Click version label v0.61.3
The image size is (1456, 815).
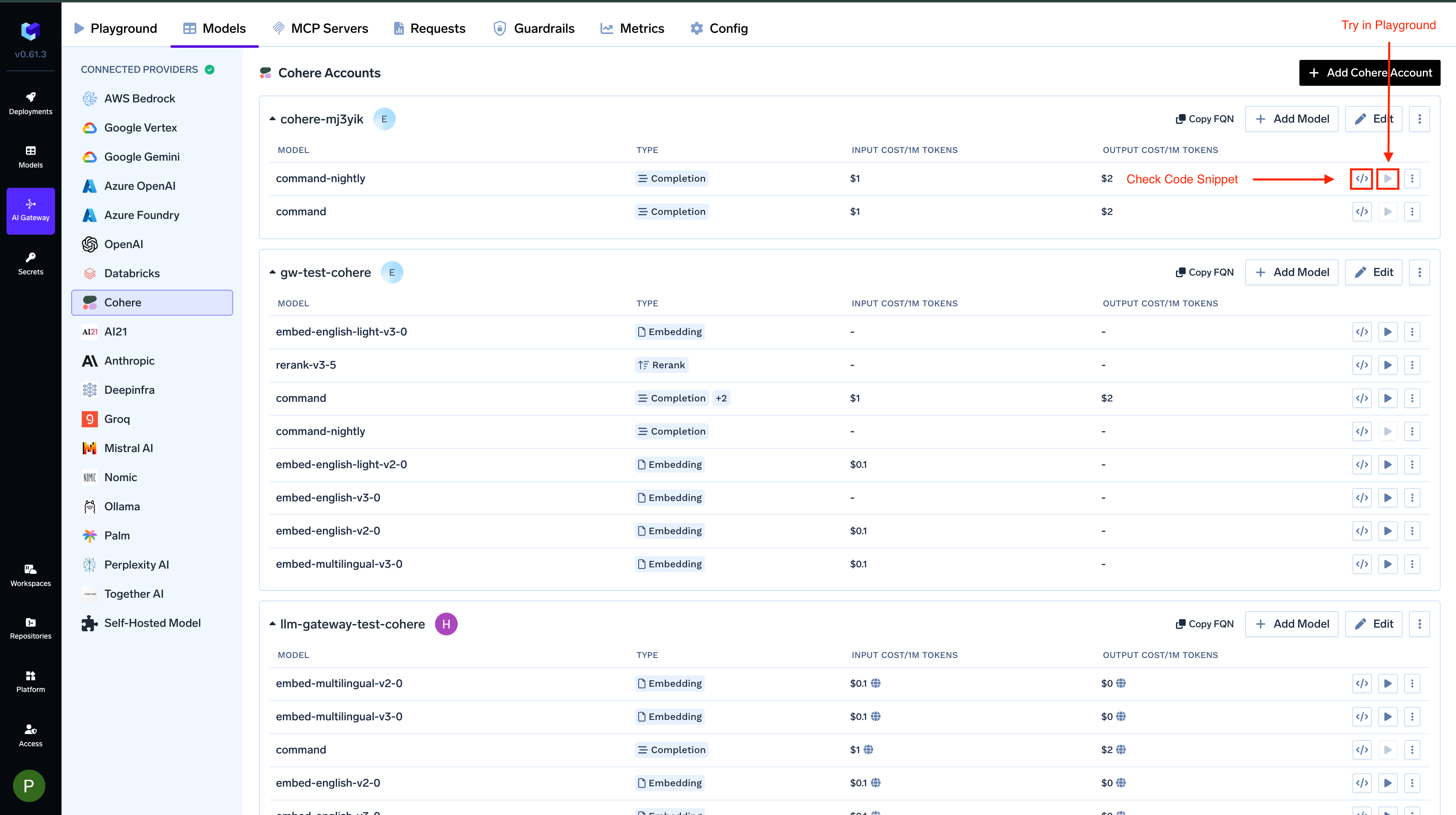[x=30, y=54]
